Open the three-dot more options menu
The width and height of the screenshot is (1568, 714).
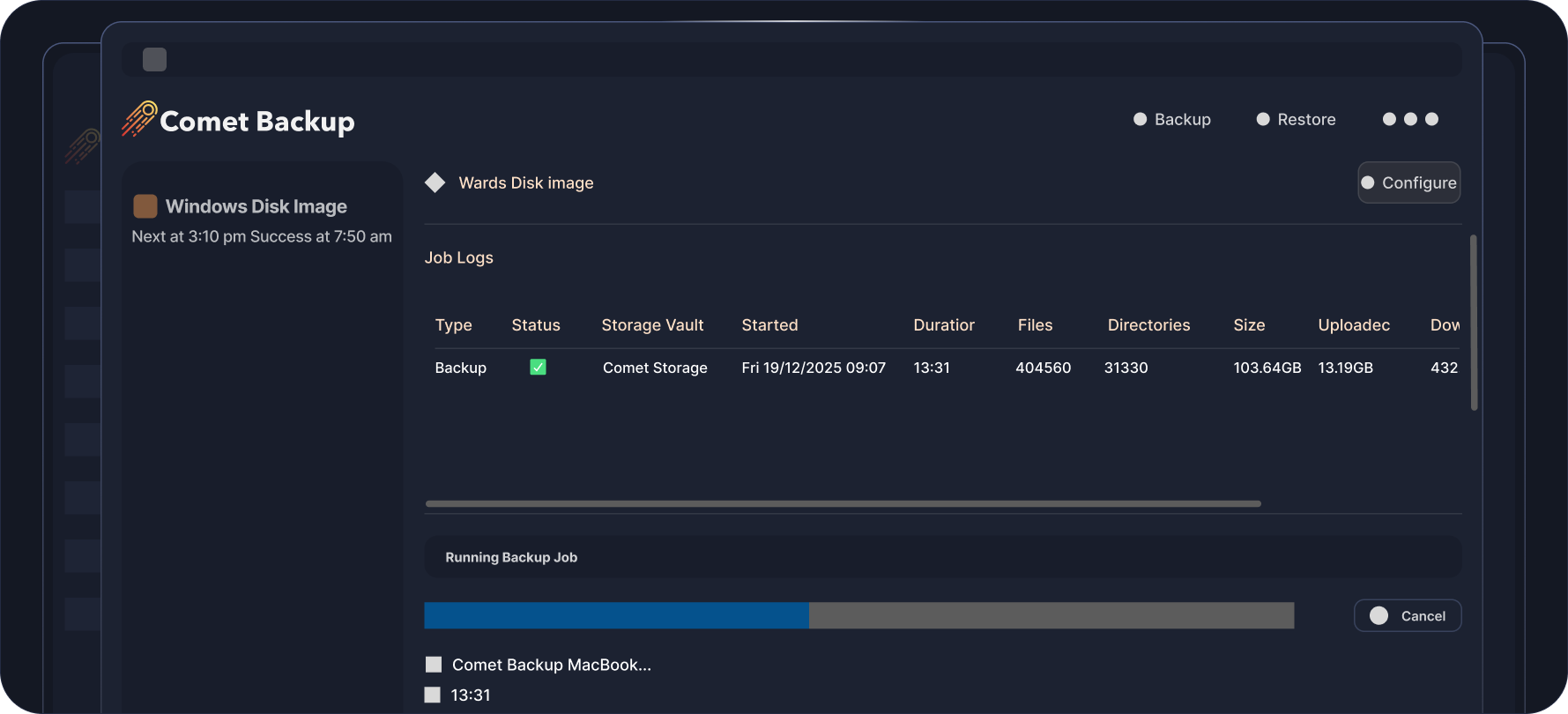click(x=1410, y=119)
